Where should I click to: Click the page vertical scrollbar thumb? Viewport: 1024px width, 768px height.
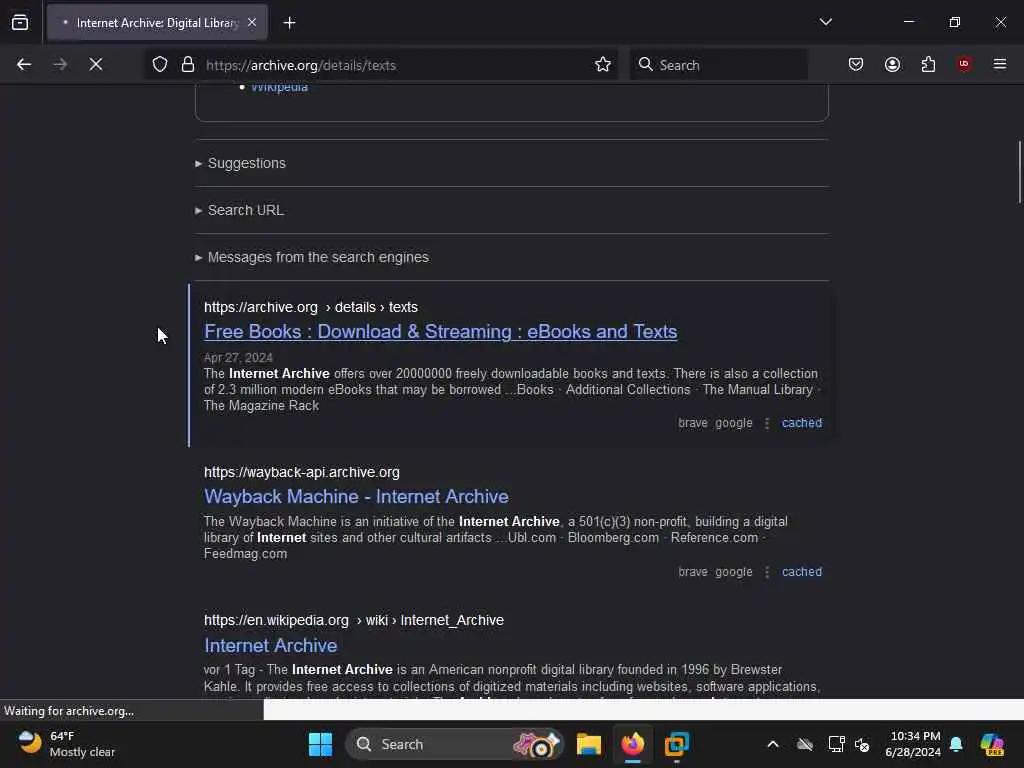coord(1019,172)
